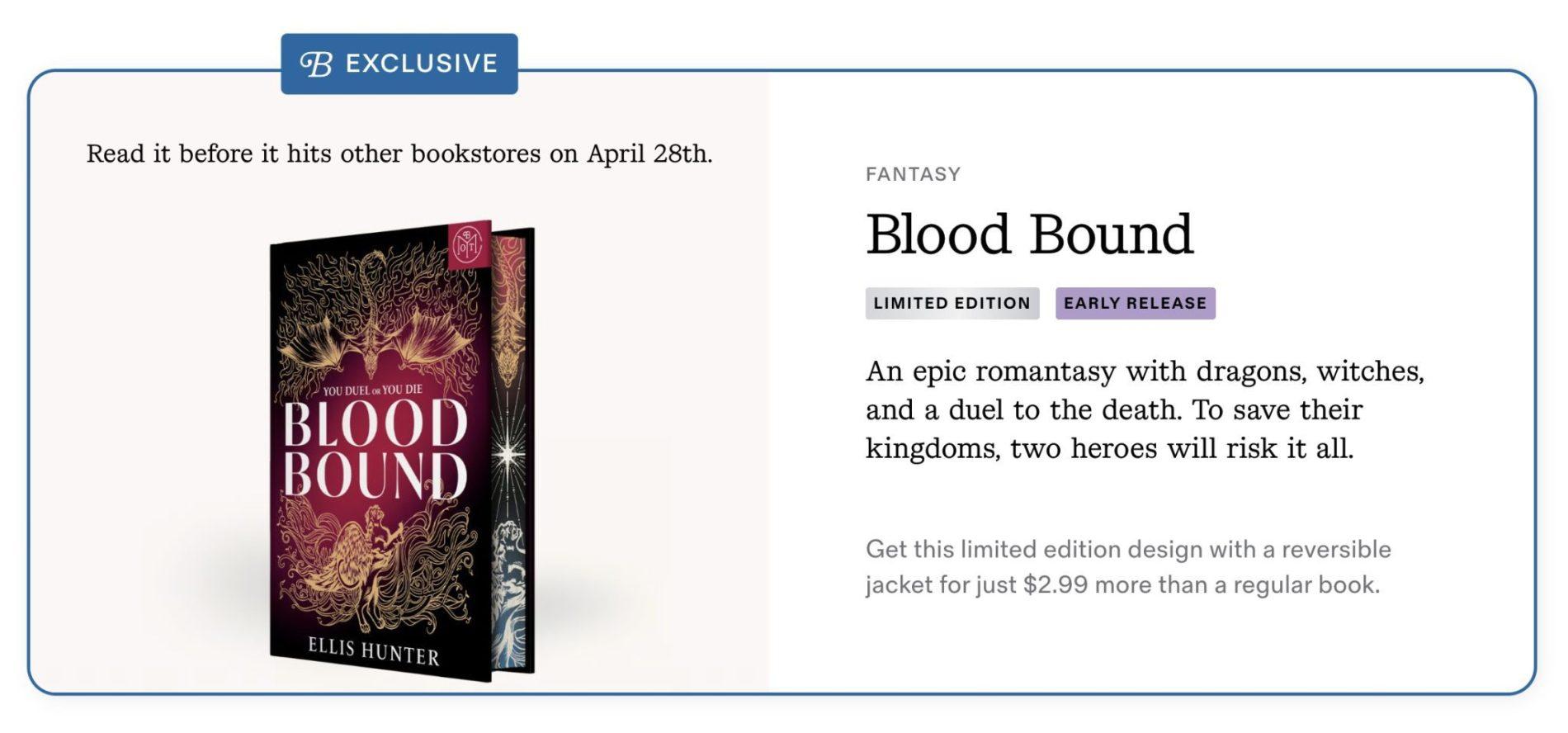Click the red BOTM logo on book cover
The width and height of the screenshot is (1568, 733).
click(469, 244)
